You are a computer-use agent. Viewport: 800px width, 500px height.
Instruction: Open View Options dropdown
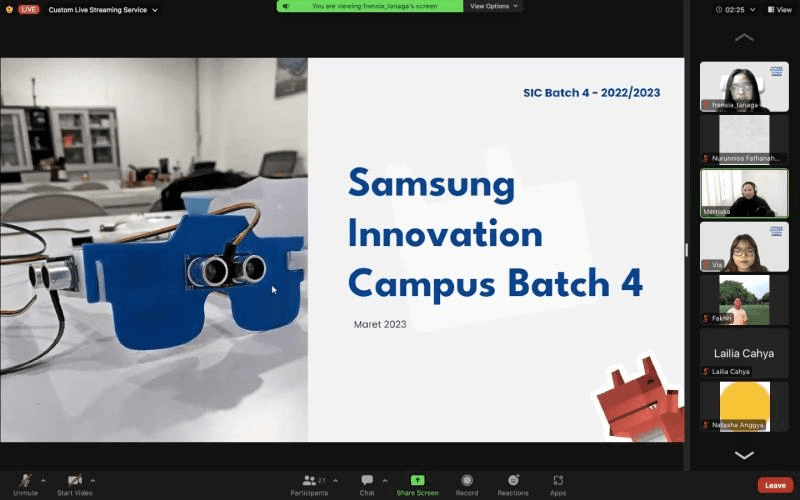(493, 6)
